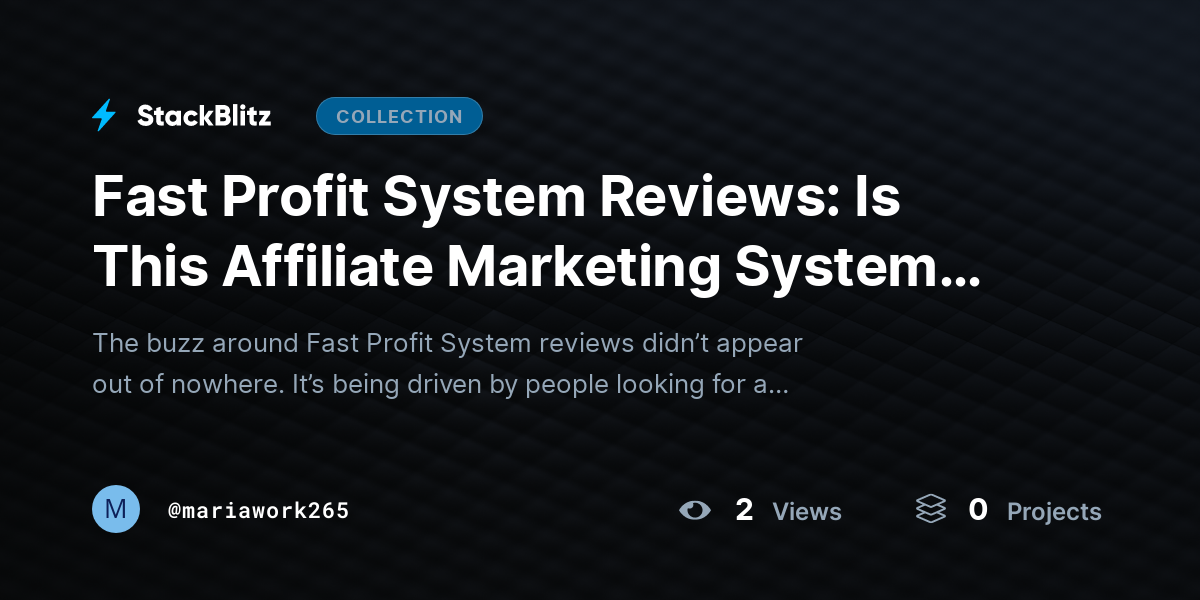The width and height of the screenshot is (1200, 600).
Task: Click the second title line, This Affiliate Marketing System
Action: tap(537, 266)
